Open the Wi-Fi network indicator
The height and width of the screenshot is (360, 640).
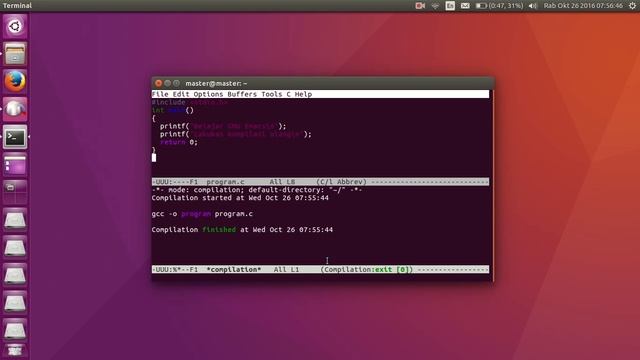tap(435, 6)
